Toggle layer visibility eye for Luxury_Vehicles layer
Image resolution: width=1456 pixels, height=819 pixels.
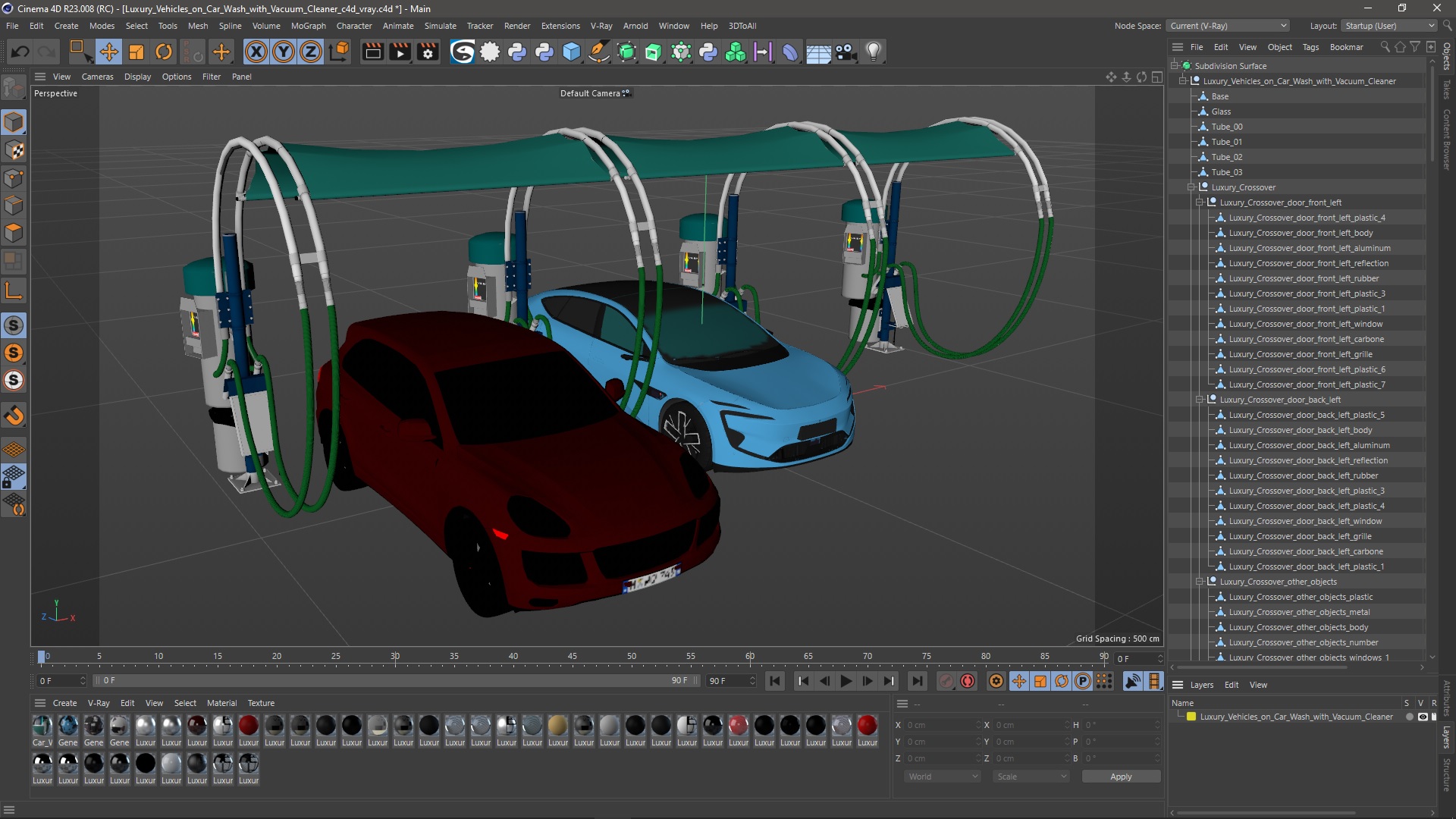click(x=1423, y=717)
